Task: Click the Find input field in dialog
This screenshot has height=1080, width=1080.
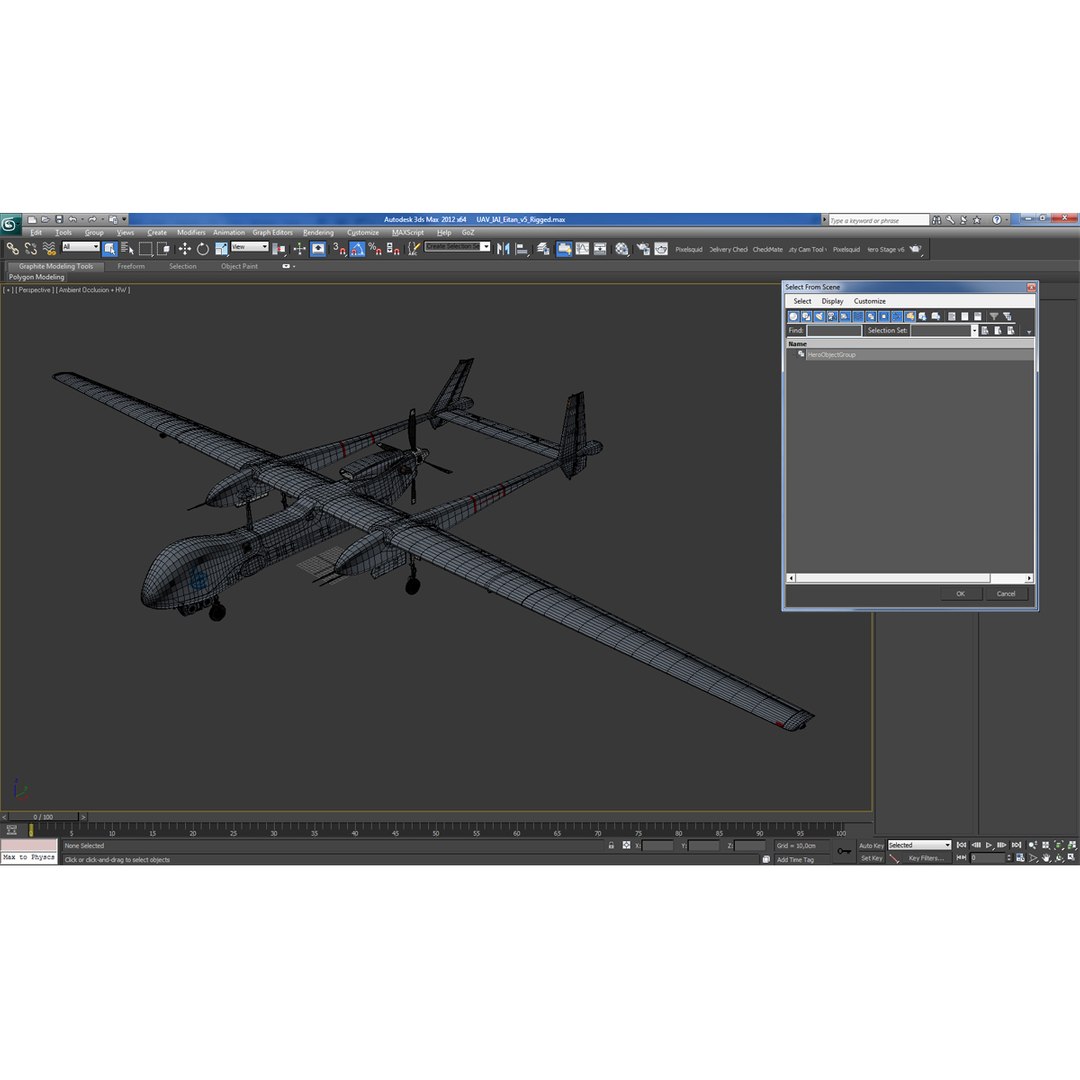Action: 834,331
